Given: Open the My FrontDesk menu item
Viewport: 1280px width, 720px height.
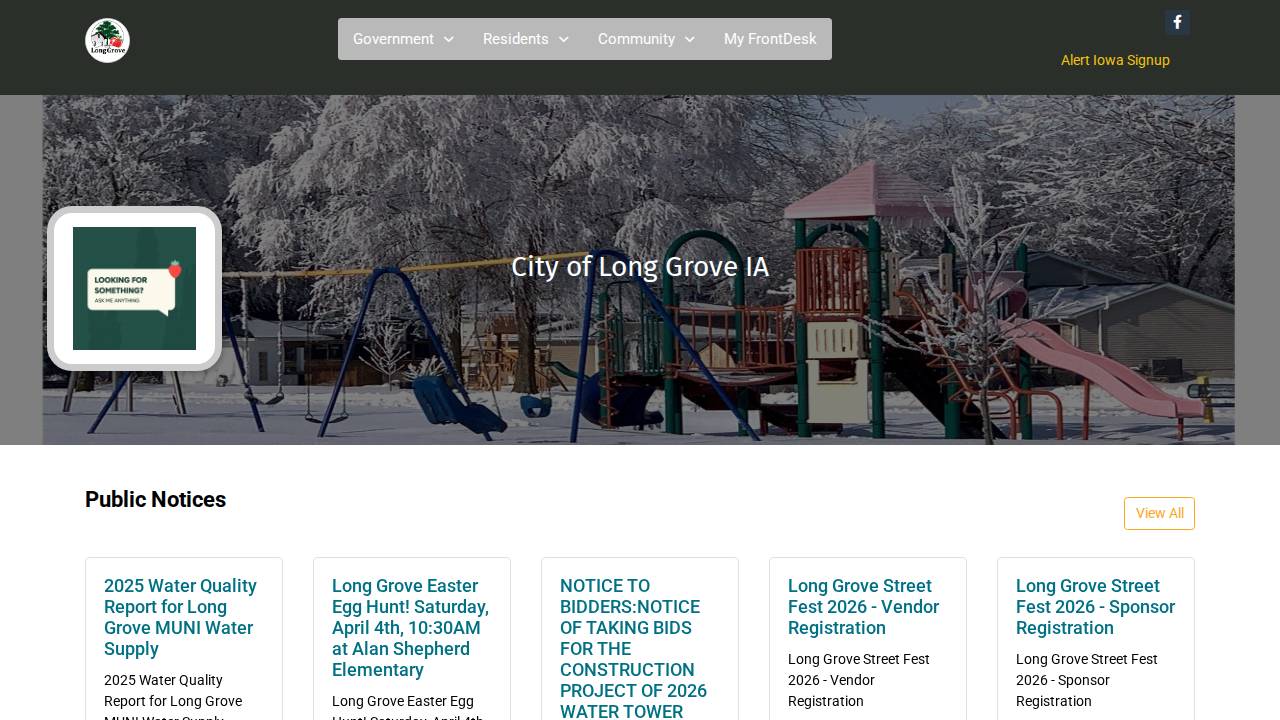Looking at the screenshot, I should [770, 39].
